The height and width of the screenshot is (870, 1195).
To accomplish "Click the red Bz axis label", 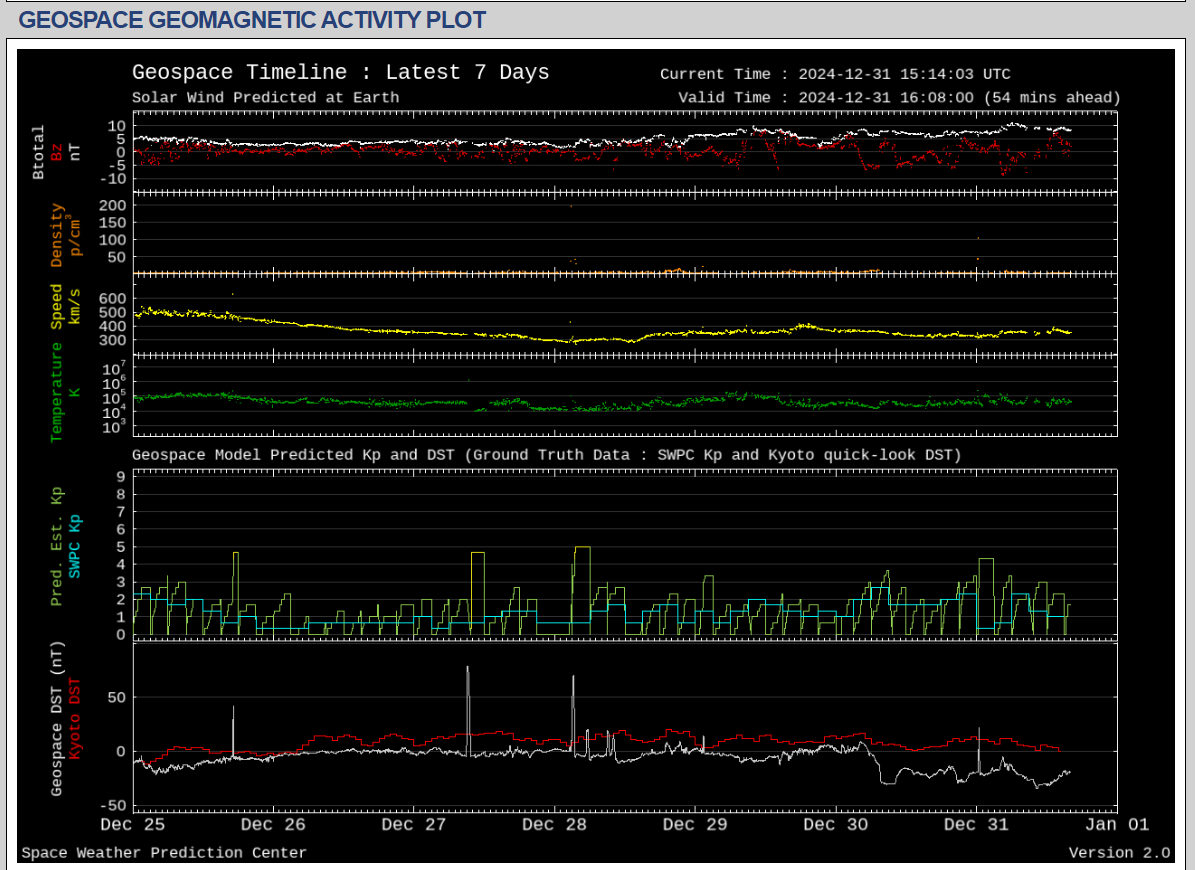I will click(57, 152).
